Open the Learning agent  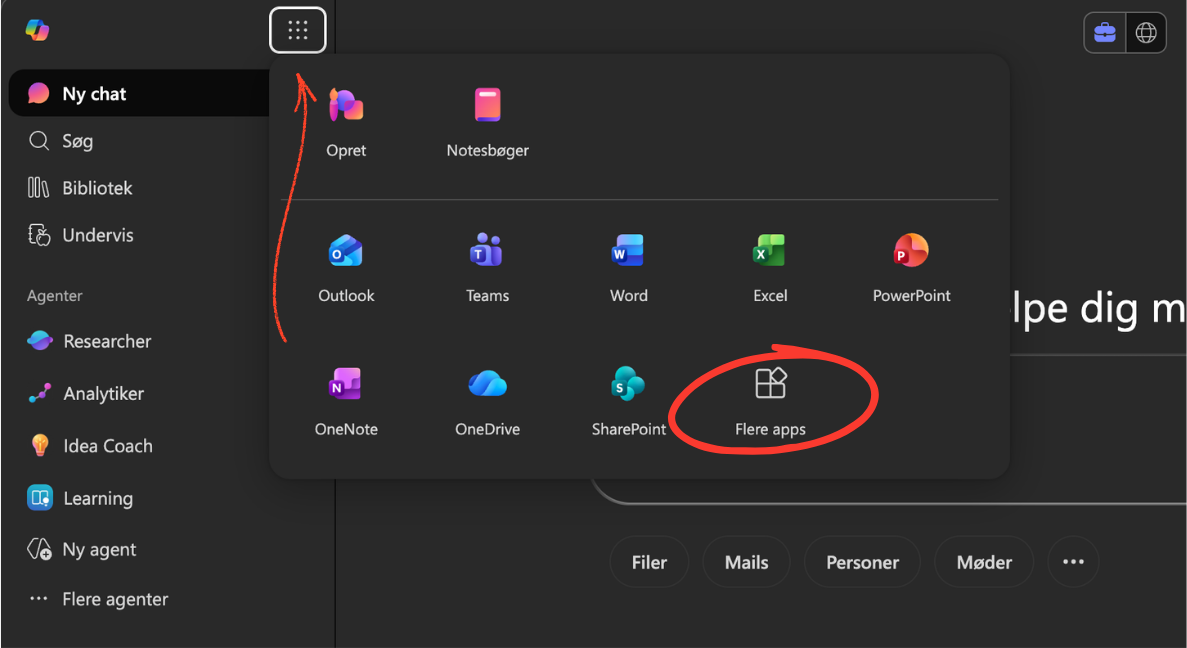[80, 498]
